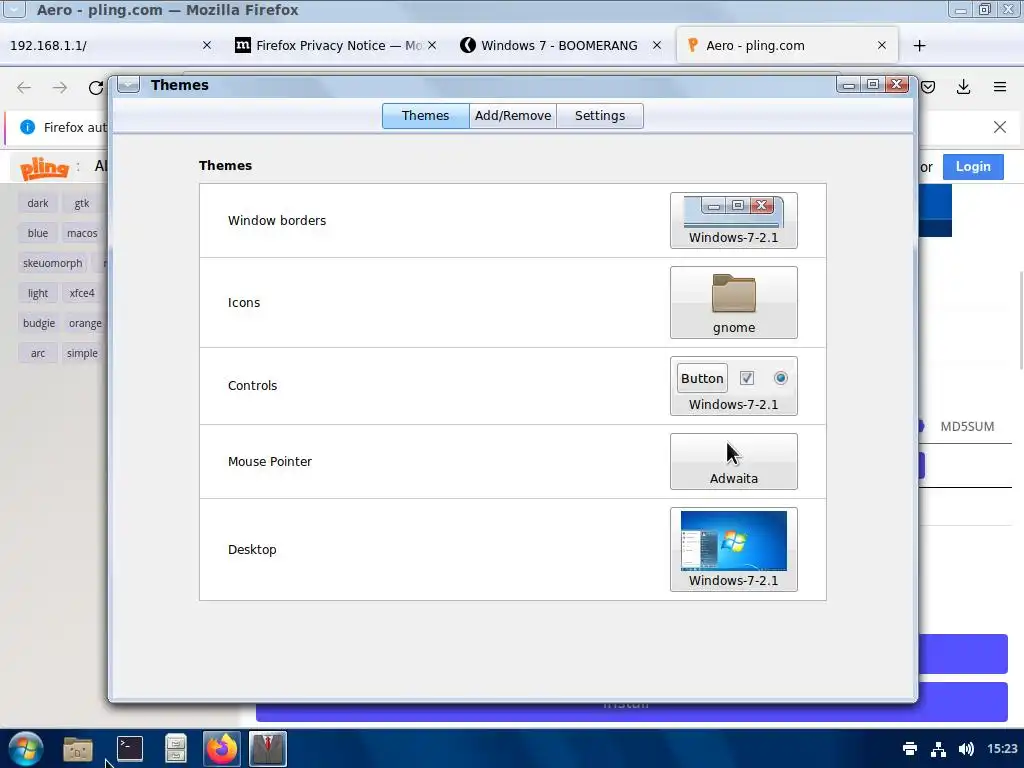Screen dimensions: 1024x768
Task: Click the clock showing 15:23
Action: (x=1002, y=748)
